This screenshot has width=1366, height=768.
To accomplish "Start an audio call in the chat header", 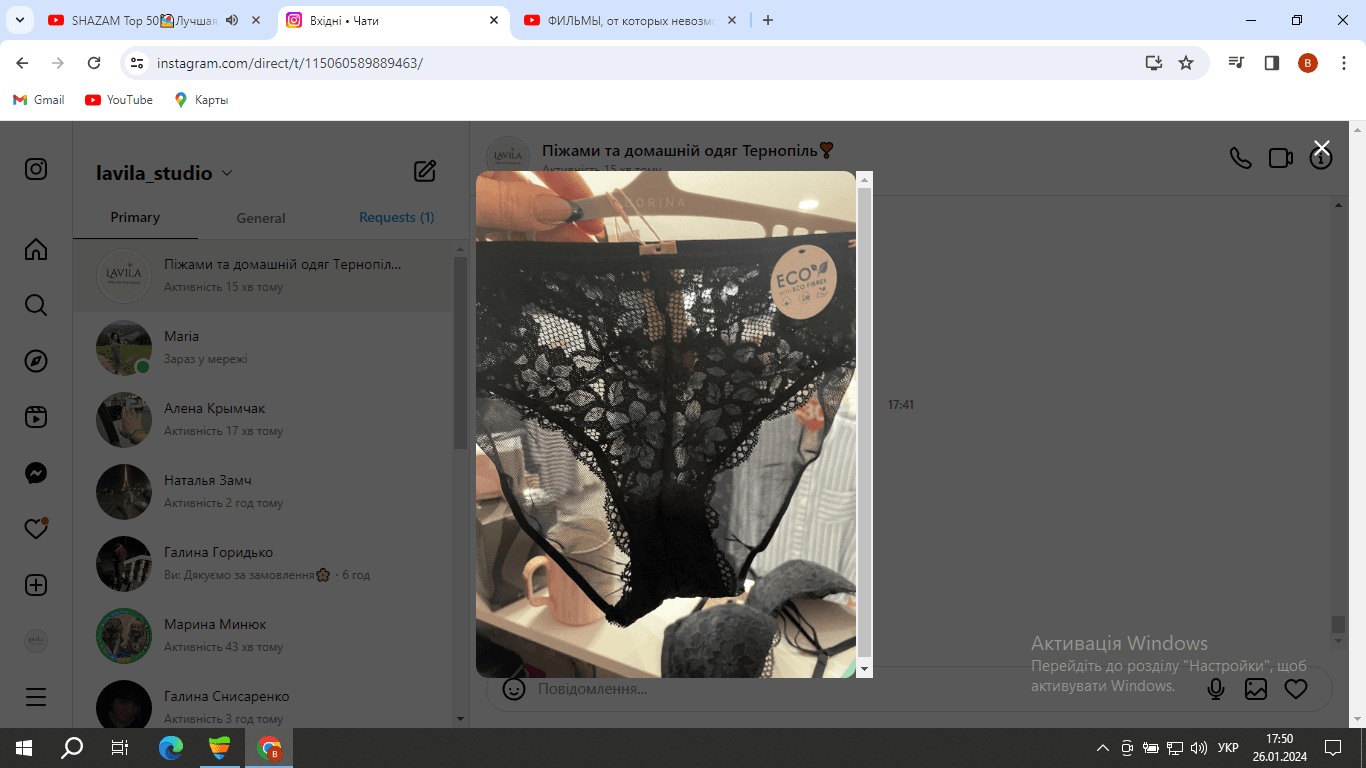I will pyautogui.click(x=1240, y=158).
